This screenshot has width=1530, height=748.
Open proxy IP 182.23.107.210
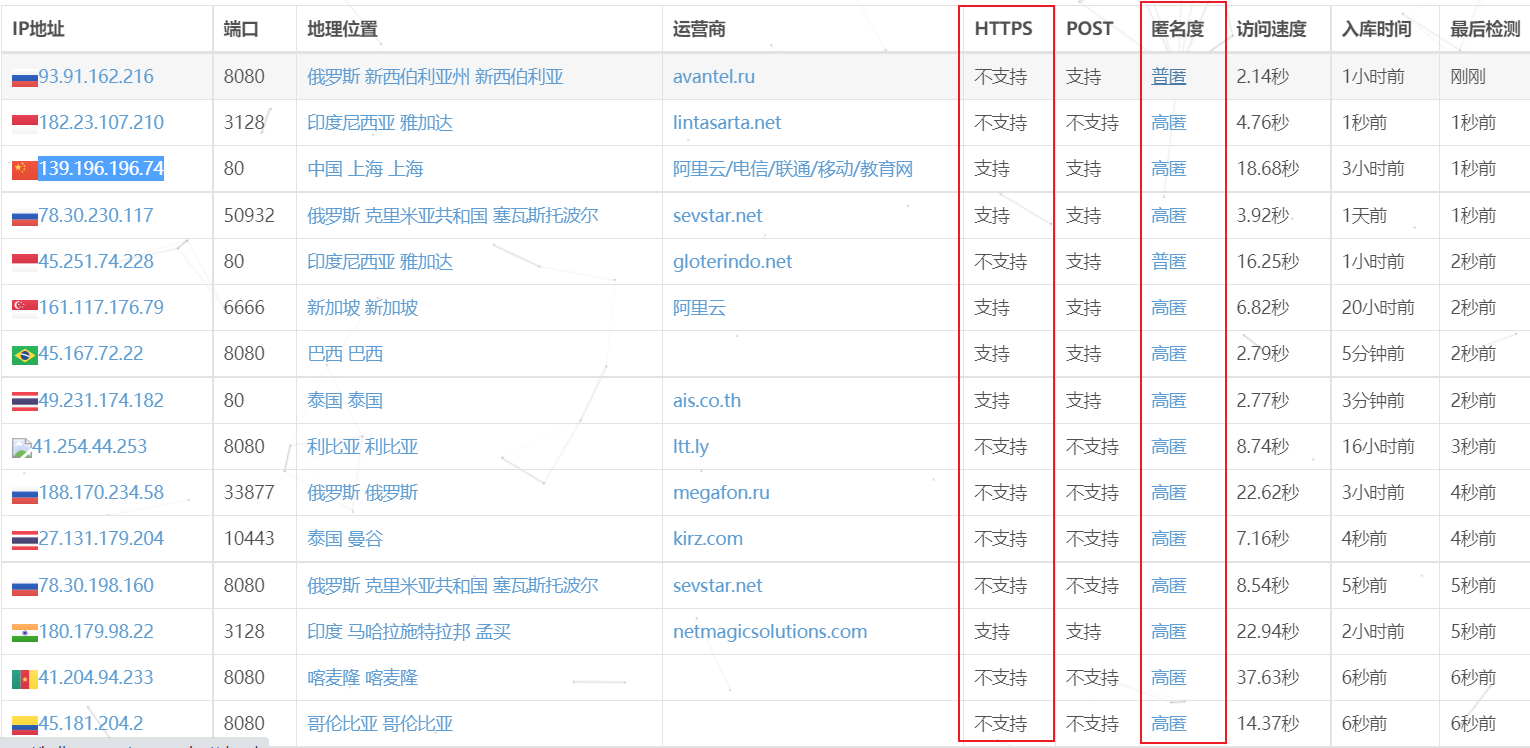[101, 122]
